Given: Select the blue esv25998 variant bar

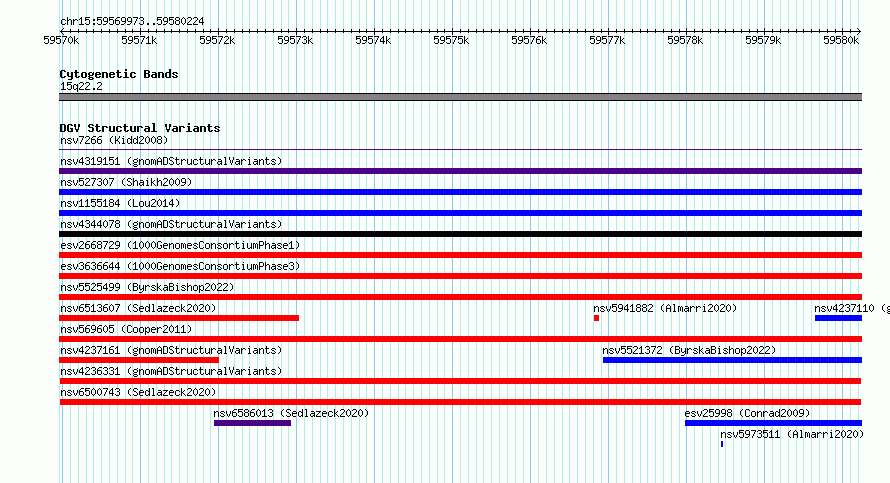Looking at the screenshot, I should click(x=773, y=423).
